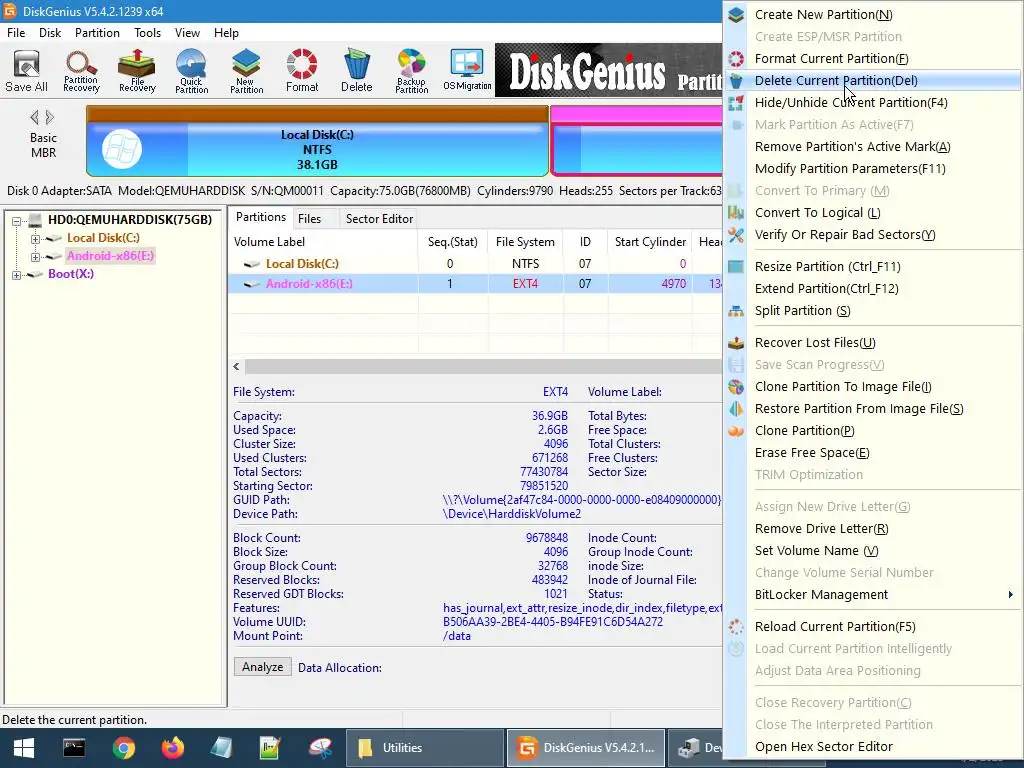
Task: Click the Format toolbar icon
Action: 302,71
